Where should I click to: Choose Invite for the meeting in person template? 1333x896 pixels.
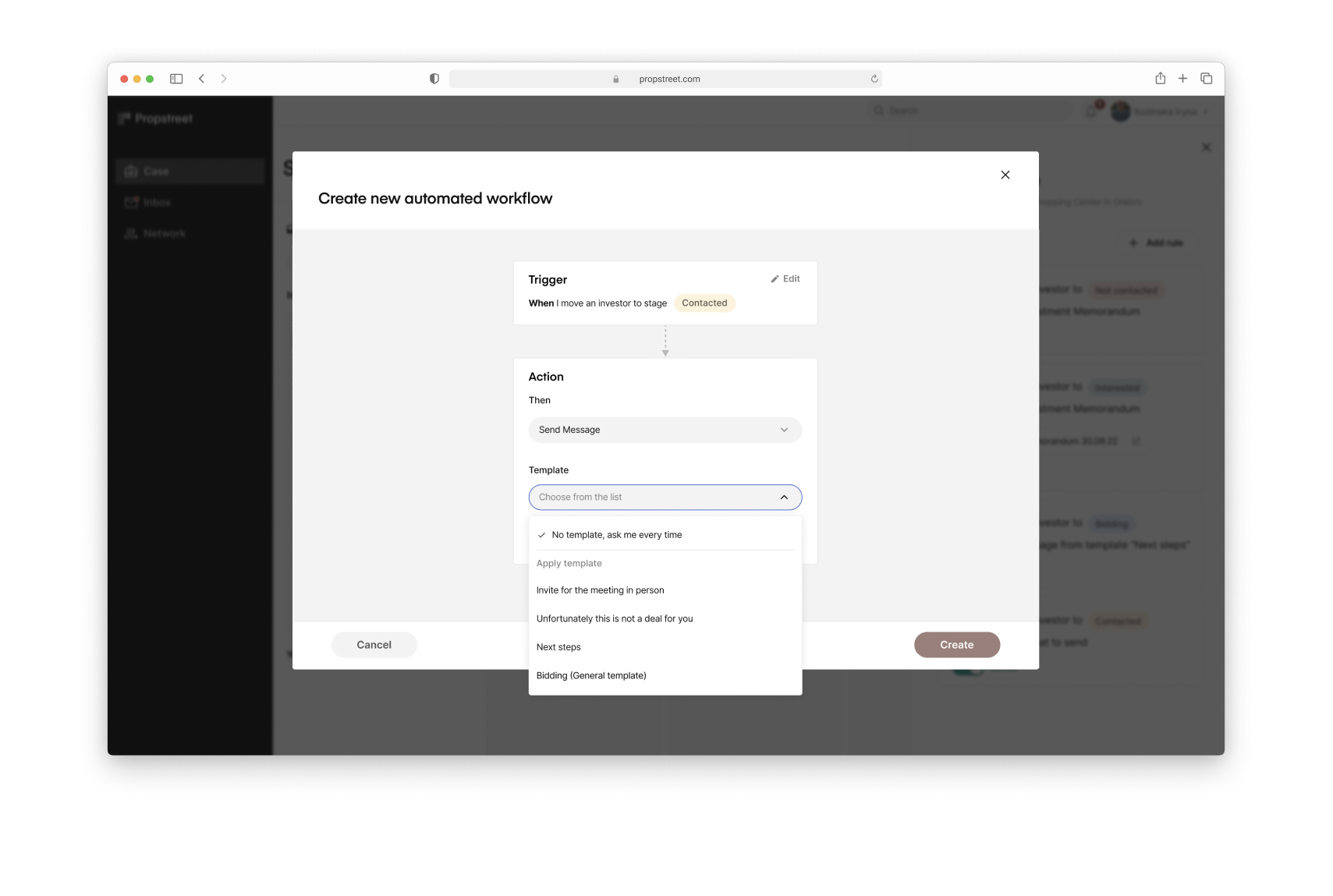point(665,590)
